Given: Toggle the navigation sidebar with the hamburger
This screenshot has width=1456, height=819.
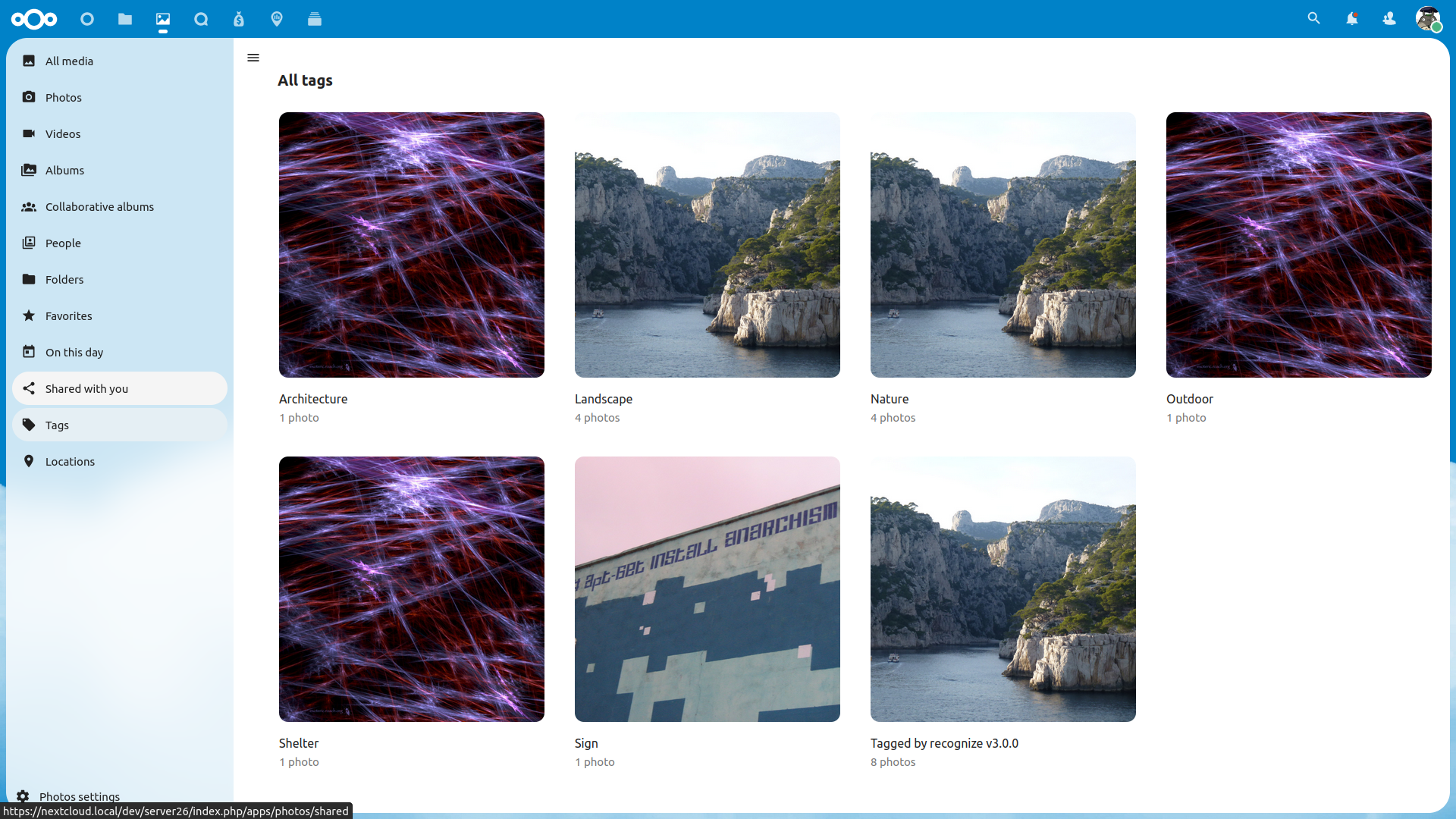Looking at the screenshot, I should [x=253, y=58].
